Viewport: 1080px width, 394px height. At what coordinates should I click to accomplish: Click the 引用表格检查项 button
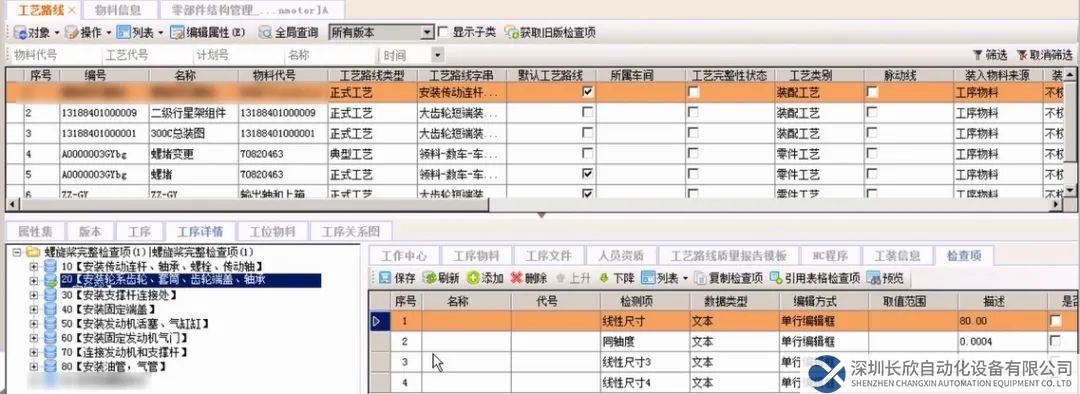(815, 278)
